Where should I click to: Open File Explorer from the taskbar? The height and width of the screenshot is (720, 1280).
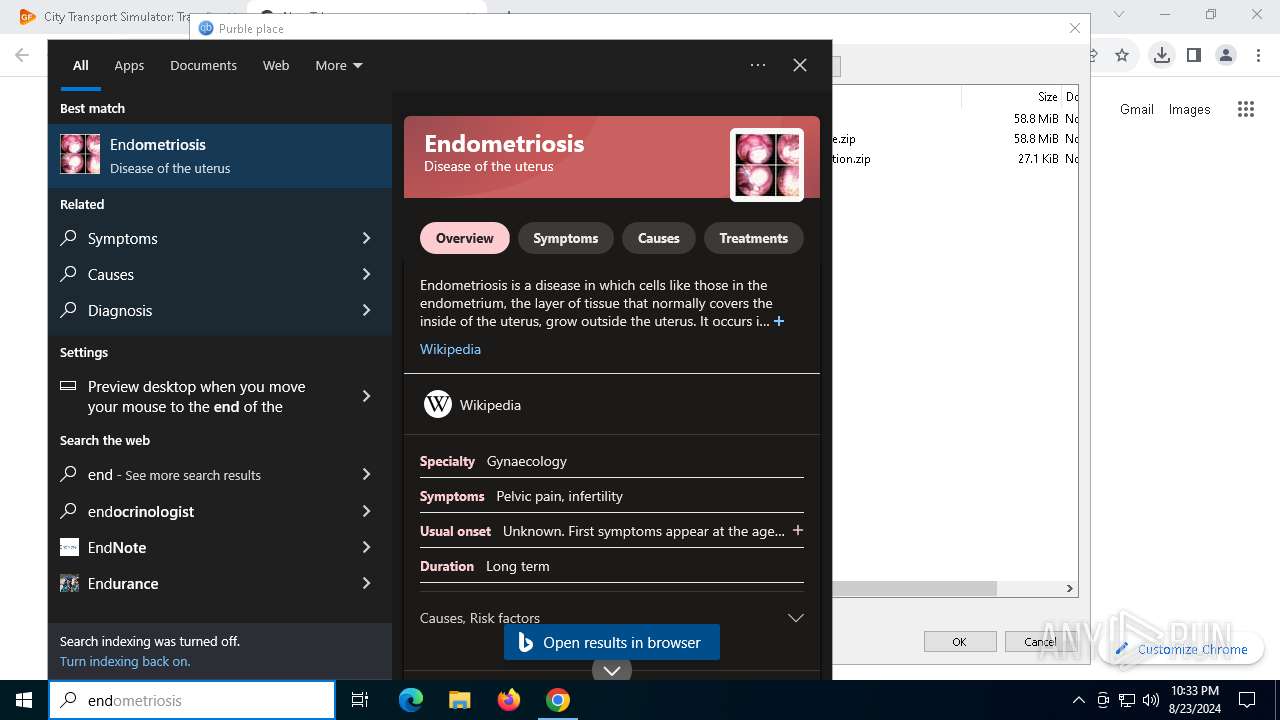click(x=459, y=700)
